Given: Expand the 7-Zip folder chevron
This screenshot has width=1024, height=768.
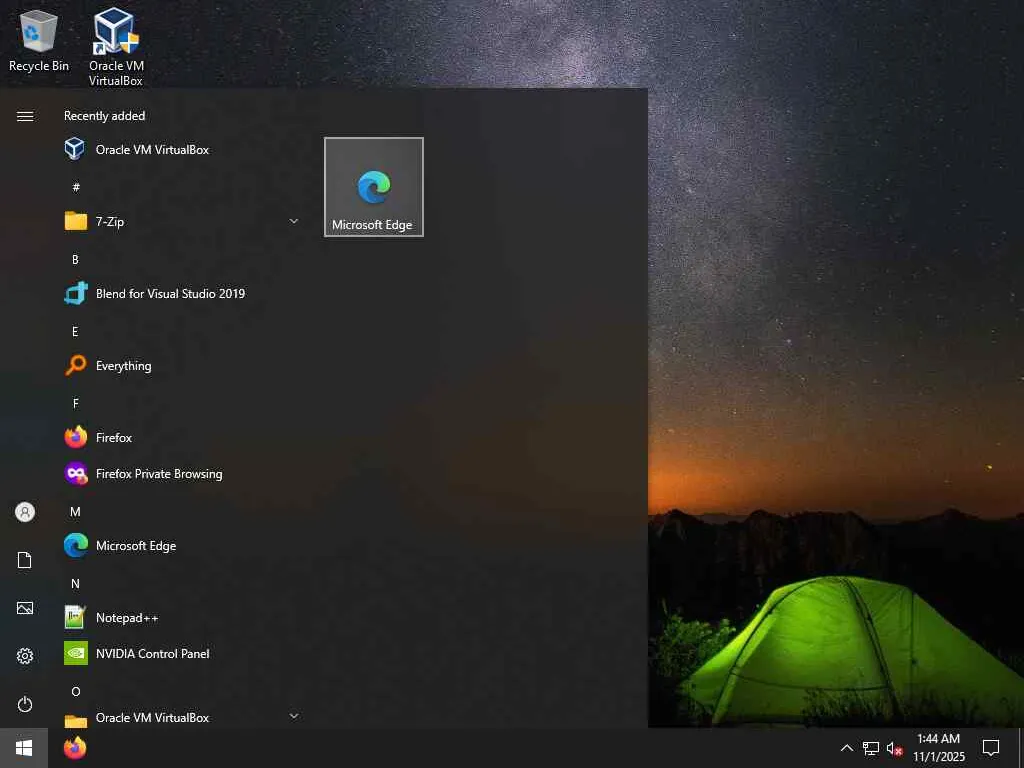Looking at the screenshot, I should click(x=294, y=221).
